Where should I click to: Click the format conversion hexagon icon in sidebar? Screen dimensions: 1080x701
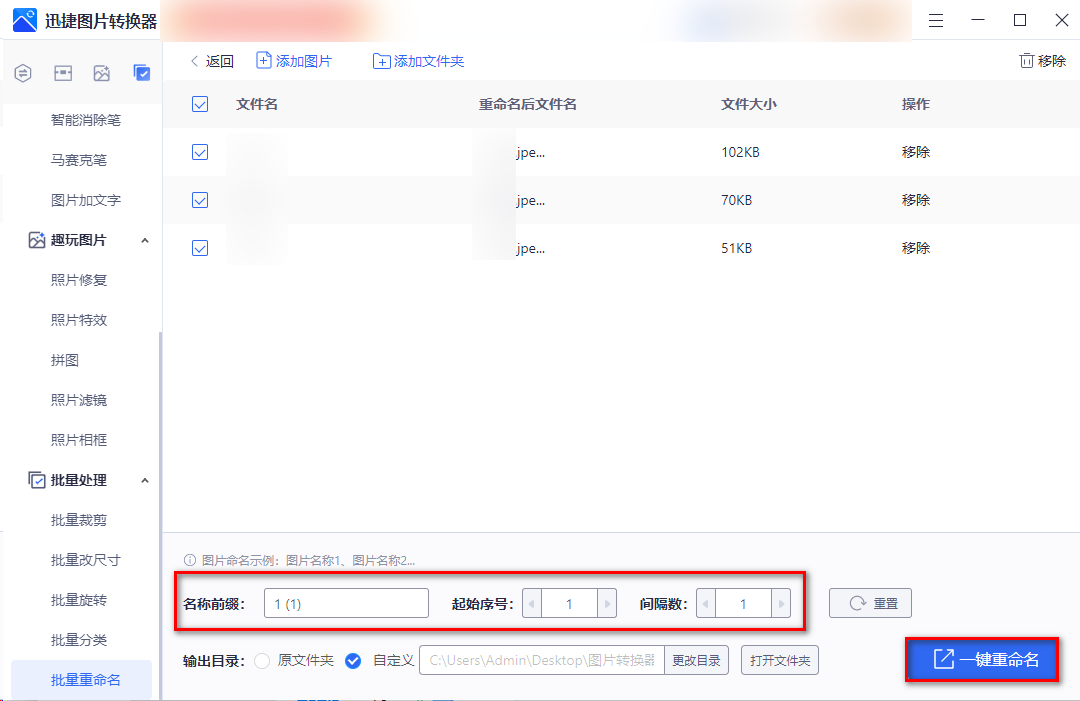click(24, 73)
